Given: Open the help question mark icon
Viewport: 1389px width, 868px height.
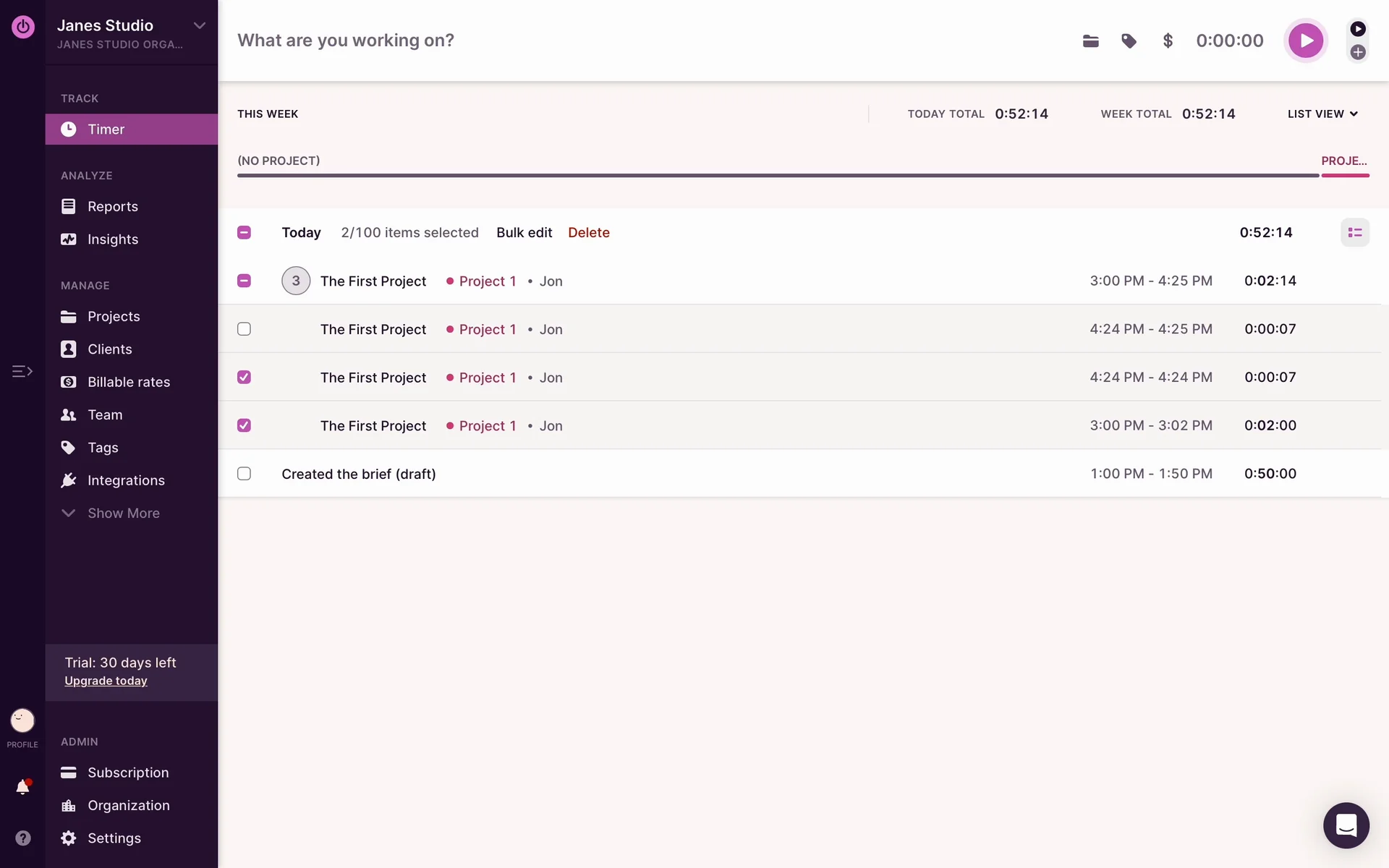Looking at the screenshot, I should coord(22,838).
